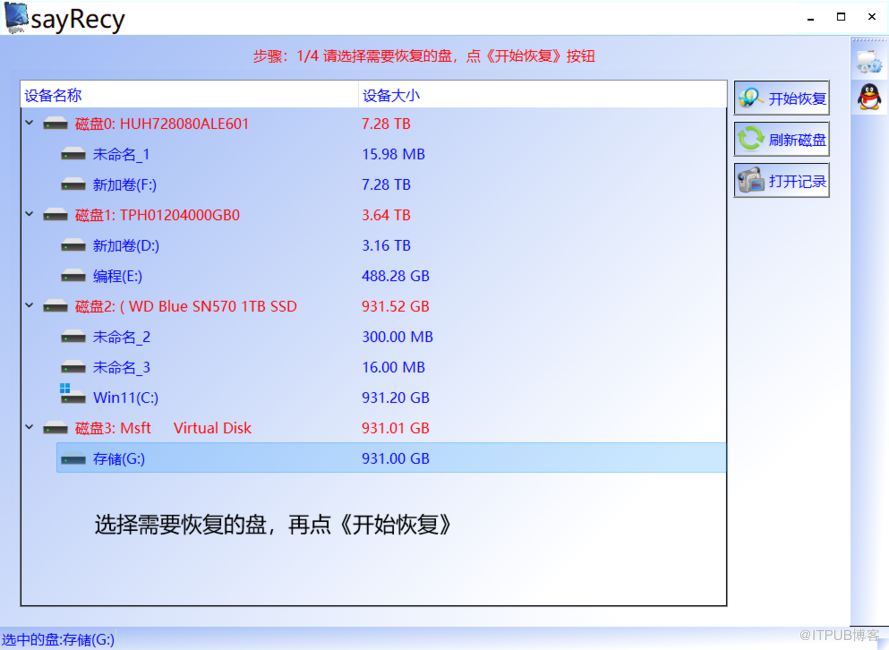Click the settings icon in right sidebar
Viewport: 889px width, 650px height.
point(869,62)
